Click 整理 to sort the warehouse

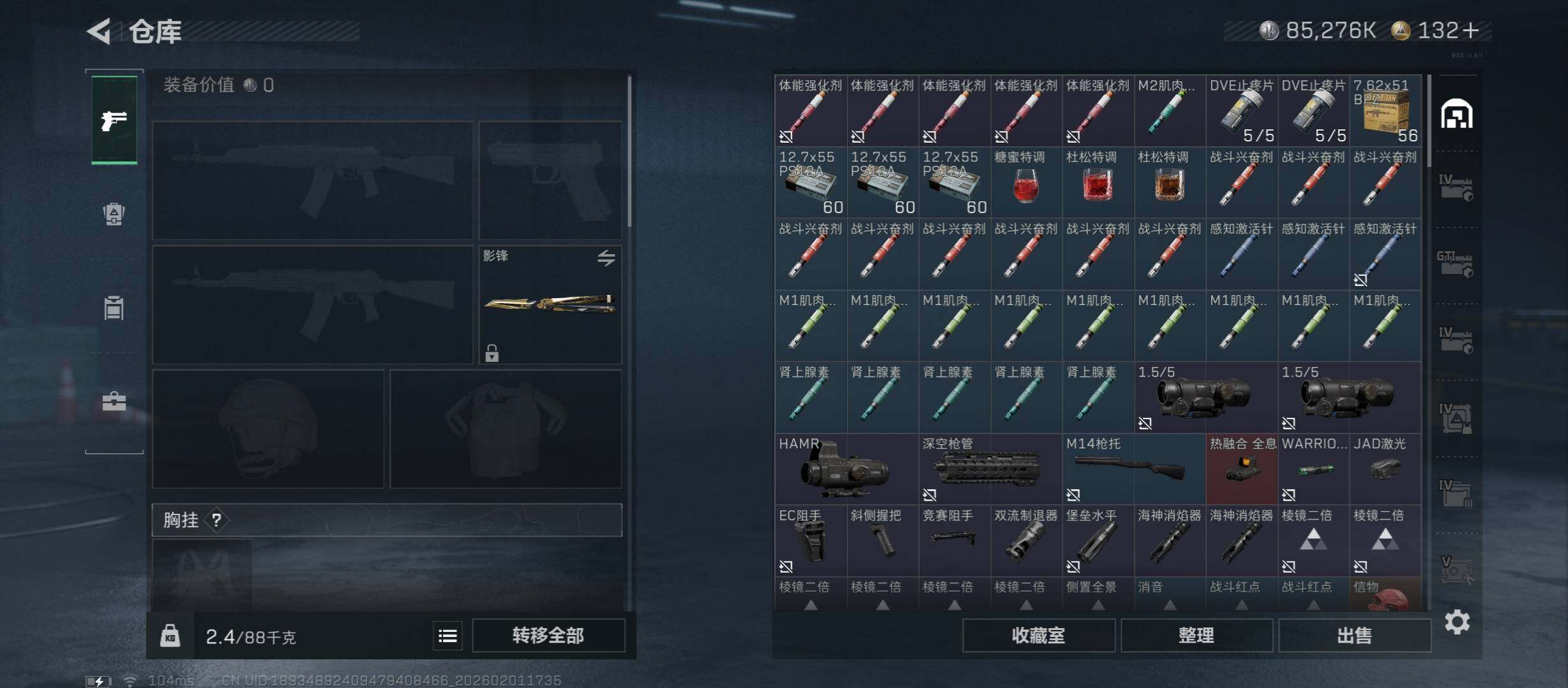pyautogui.click(x=1196, y=636)
